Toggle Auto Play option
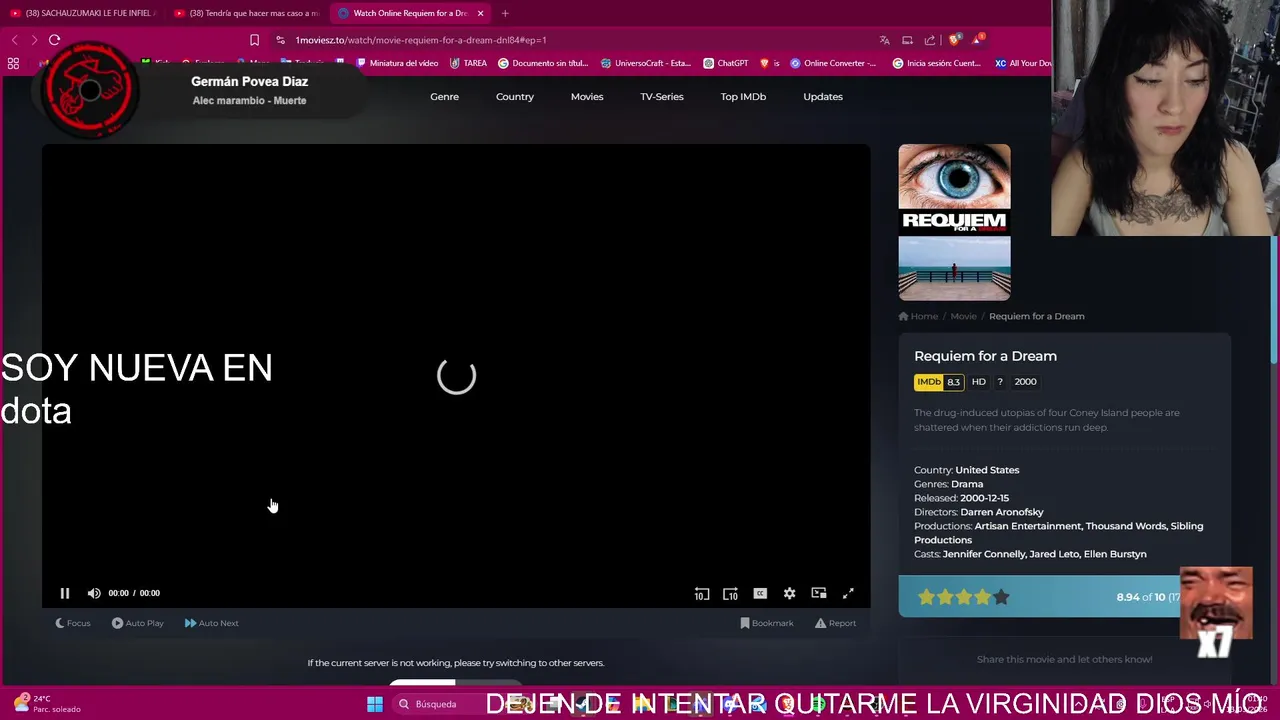This screenshot has width=1280, height=720. click(138, 623)
